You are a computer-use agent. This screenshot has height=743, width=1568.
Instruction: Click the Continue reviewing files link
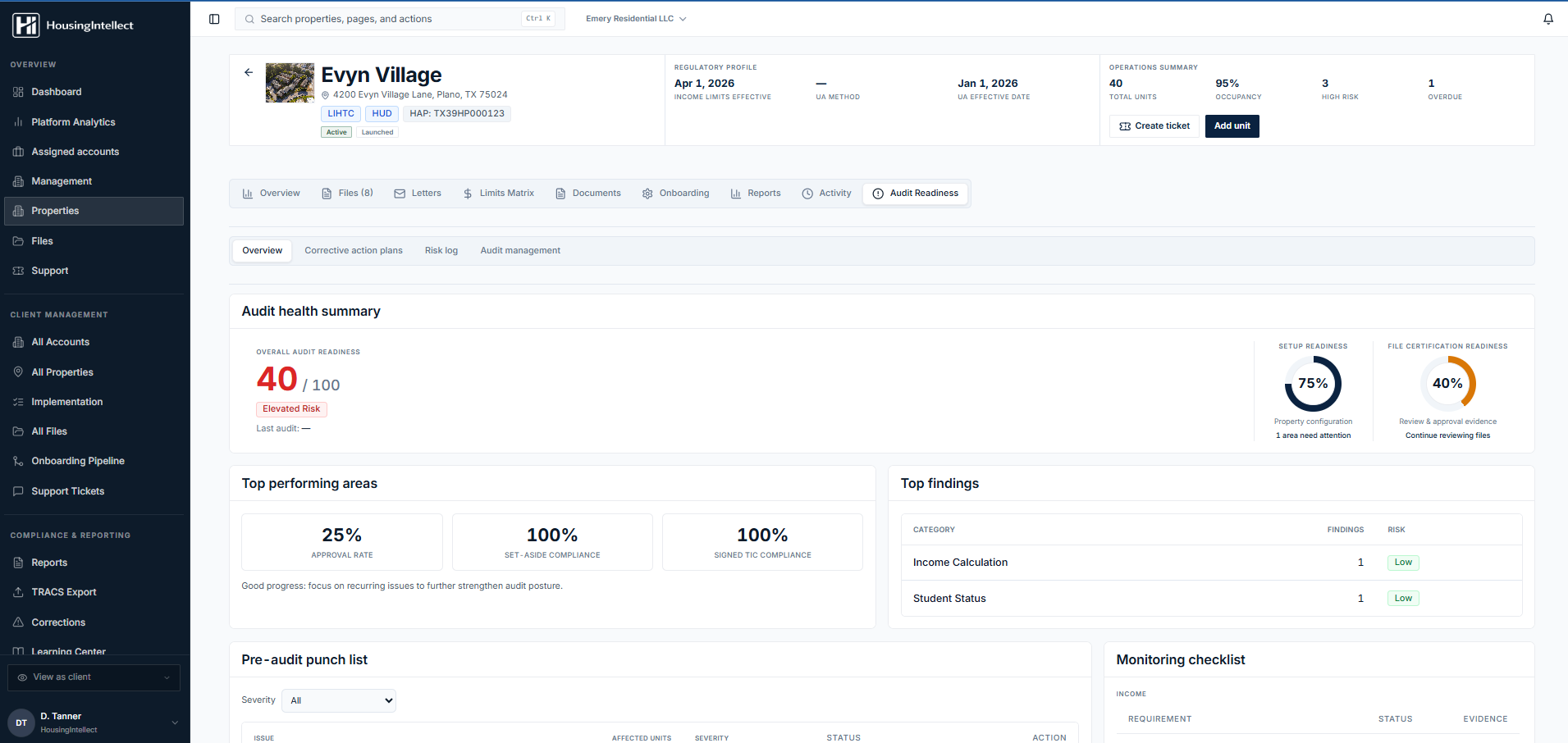click(1447, 435)
